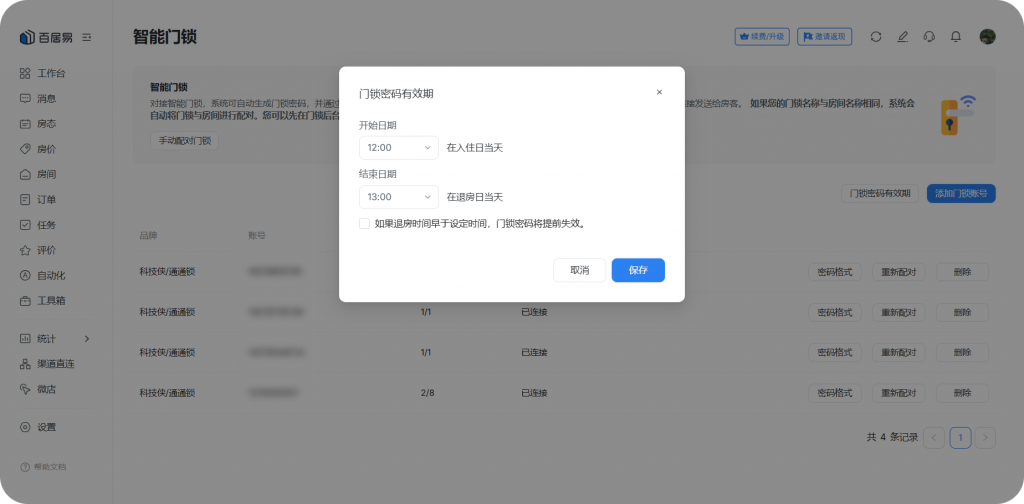
Task: Enable the early checkout password expiry checkbox
Action: click(365, 223)
